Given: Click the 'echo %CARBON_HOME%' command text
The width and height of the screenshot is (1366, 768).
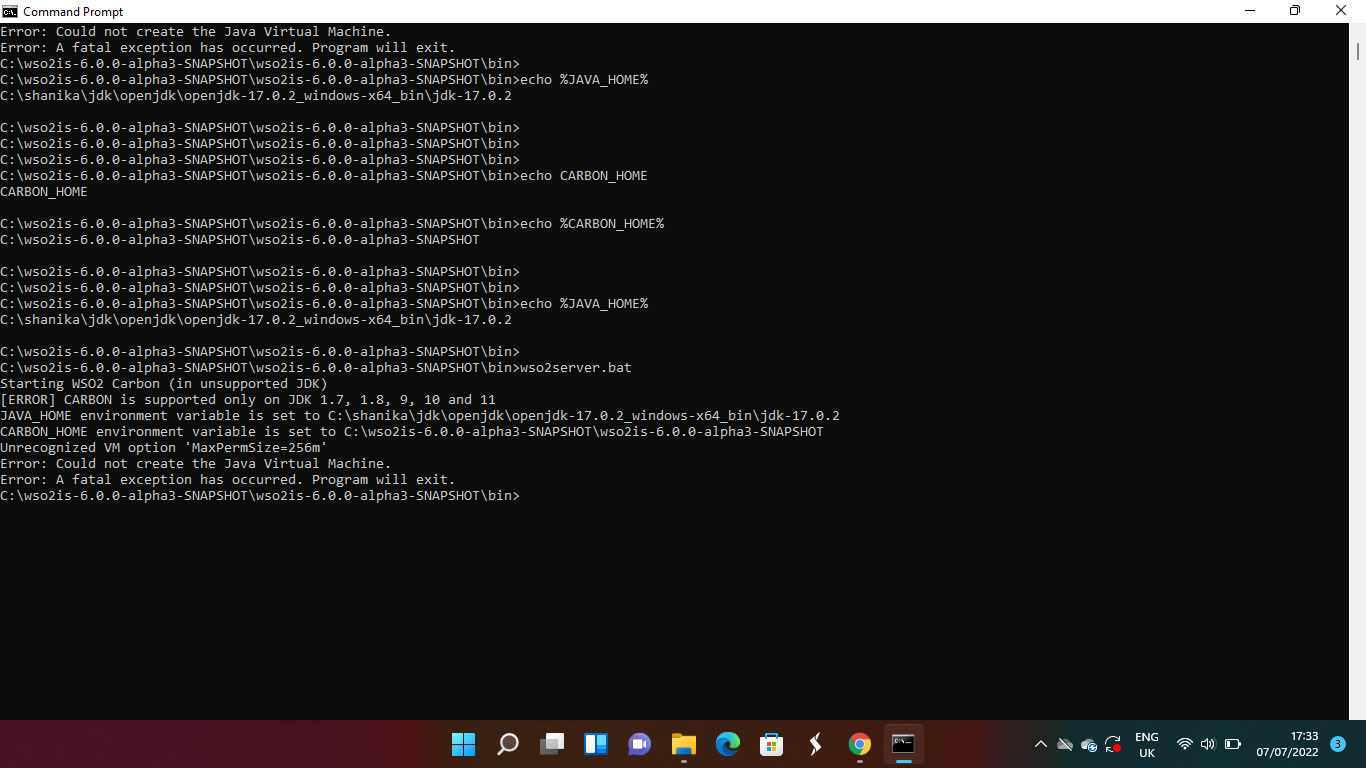Looking at the screenshot, I should tap(592, 224).
